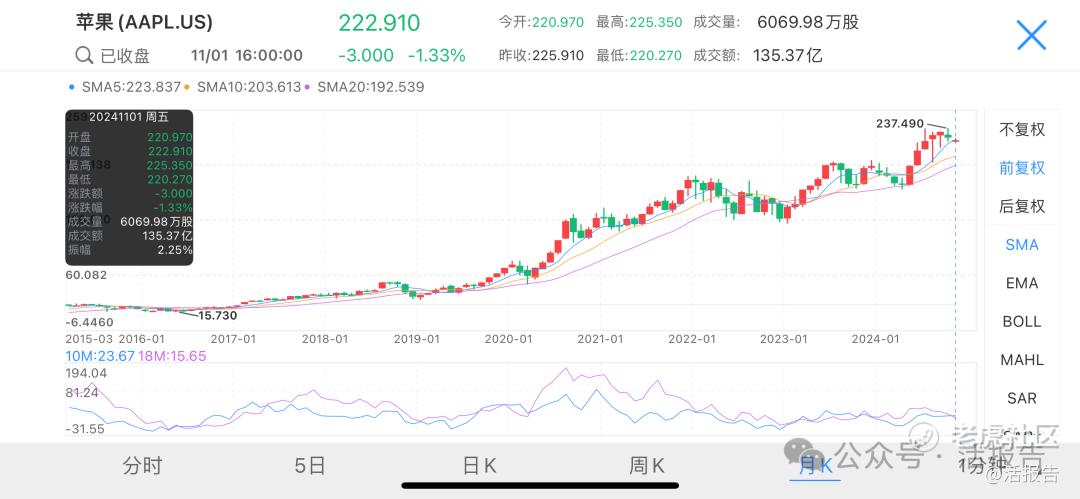Screen dimensions: 1080x499
Task: Click the 苹果 (AAPL.US) stock title
Action: coord(144,23)
